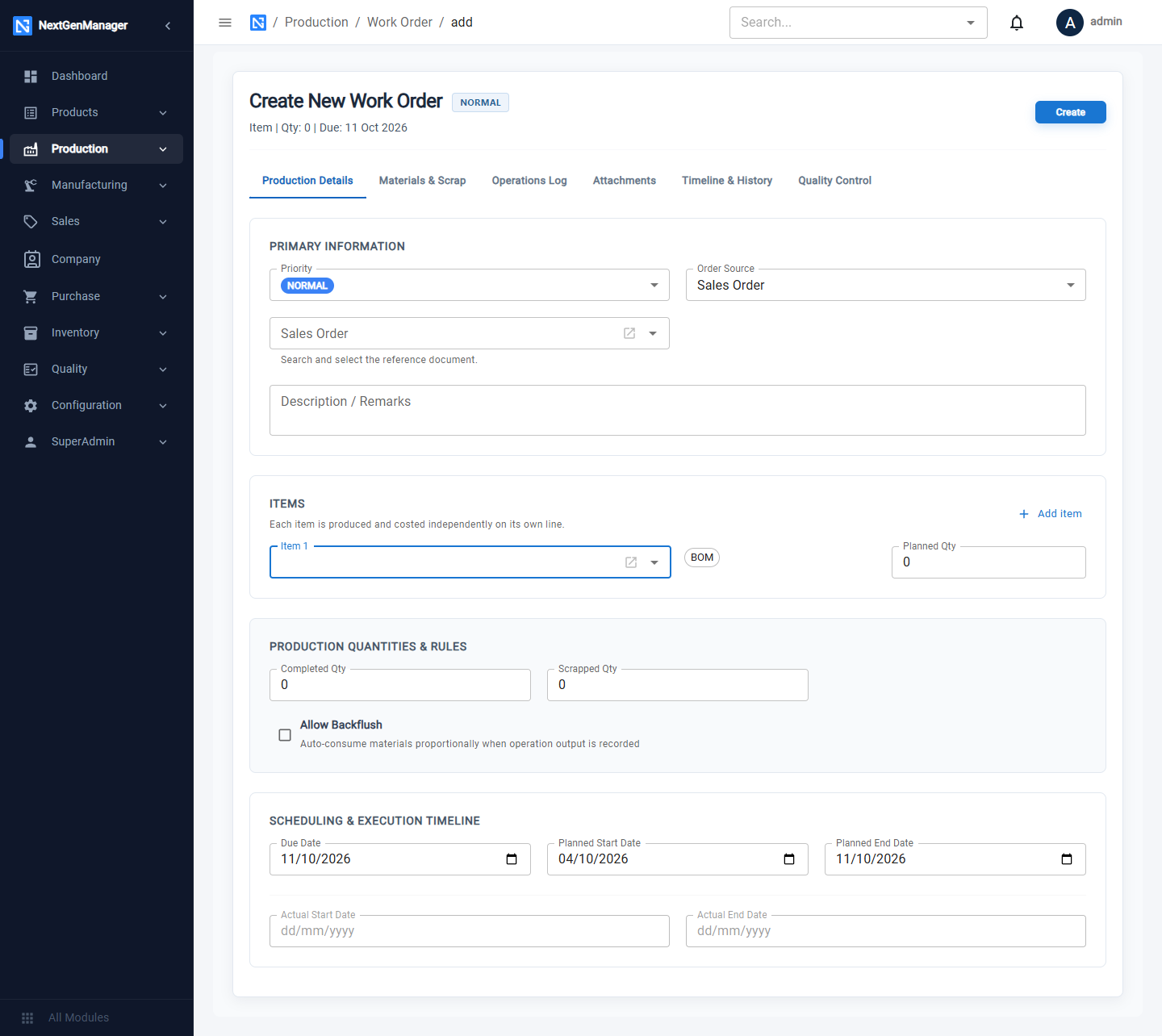Click the Company badge icon
Screen dimensions: 1162x1036
click(31, 259)
